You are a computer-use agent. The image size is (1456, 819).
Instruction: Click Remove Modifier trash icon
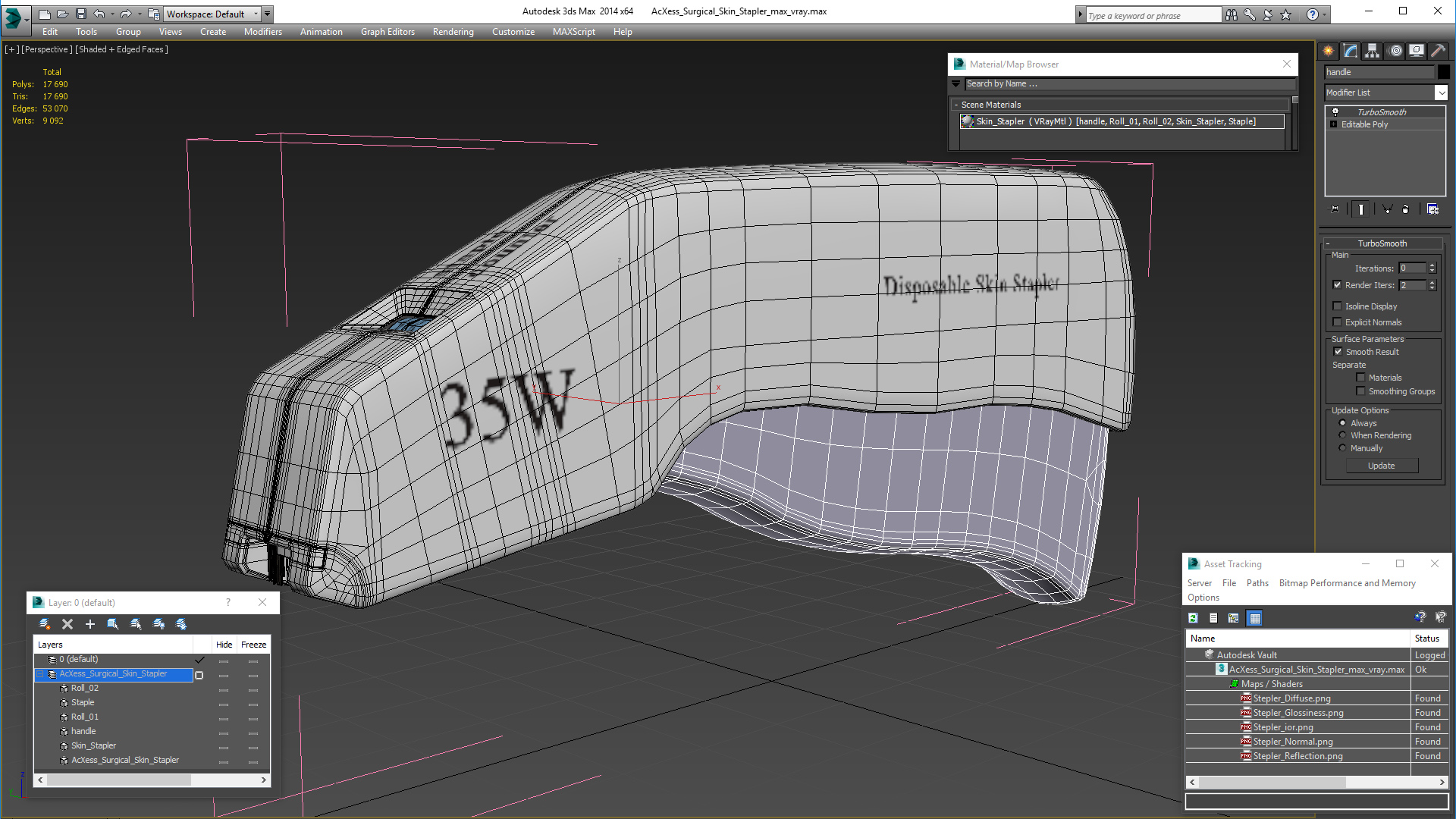tap(1406, 209)
